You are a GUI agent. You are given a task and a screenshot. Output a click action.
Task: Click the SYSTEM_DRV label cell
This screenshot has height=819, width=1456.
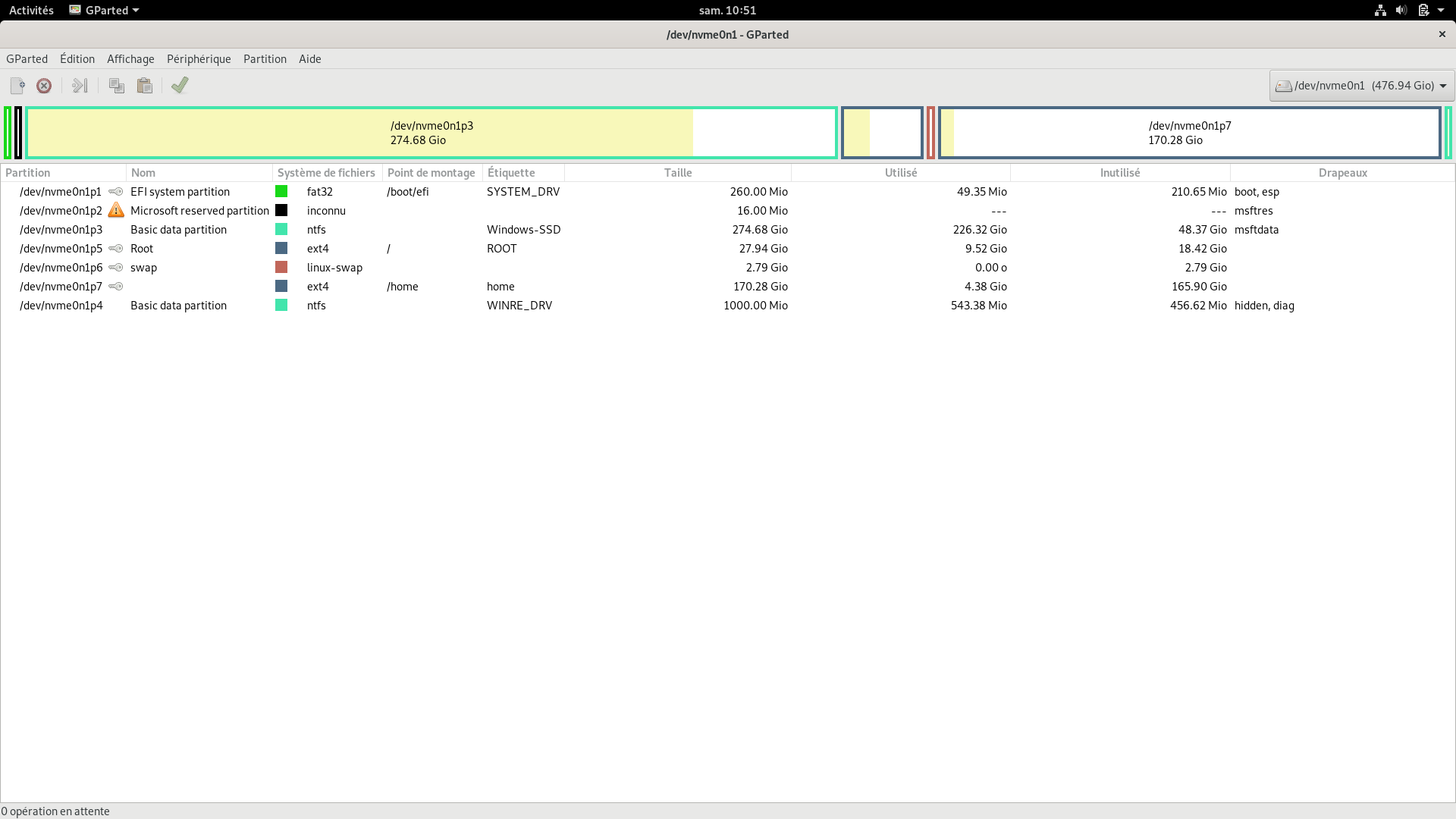point(523,192)
